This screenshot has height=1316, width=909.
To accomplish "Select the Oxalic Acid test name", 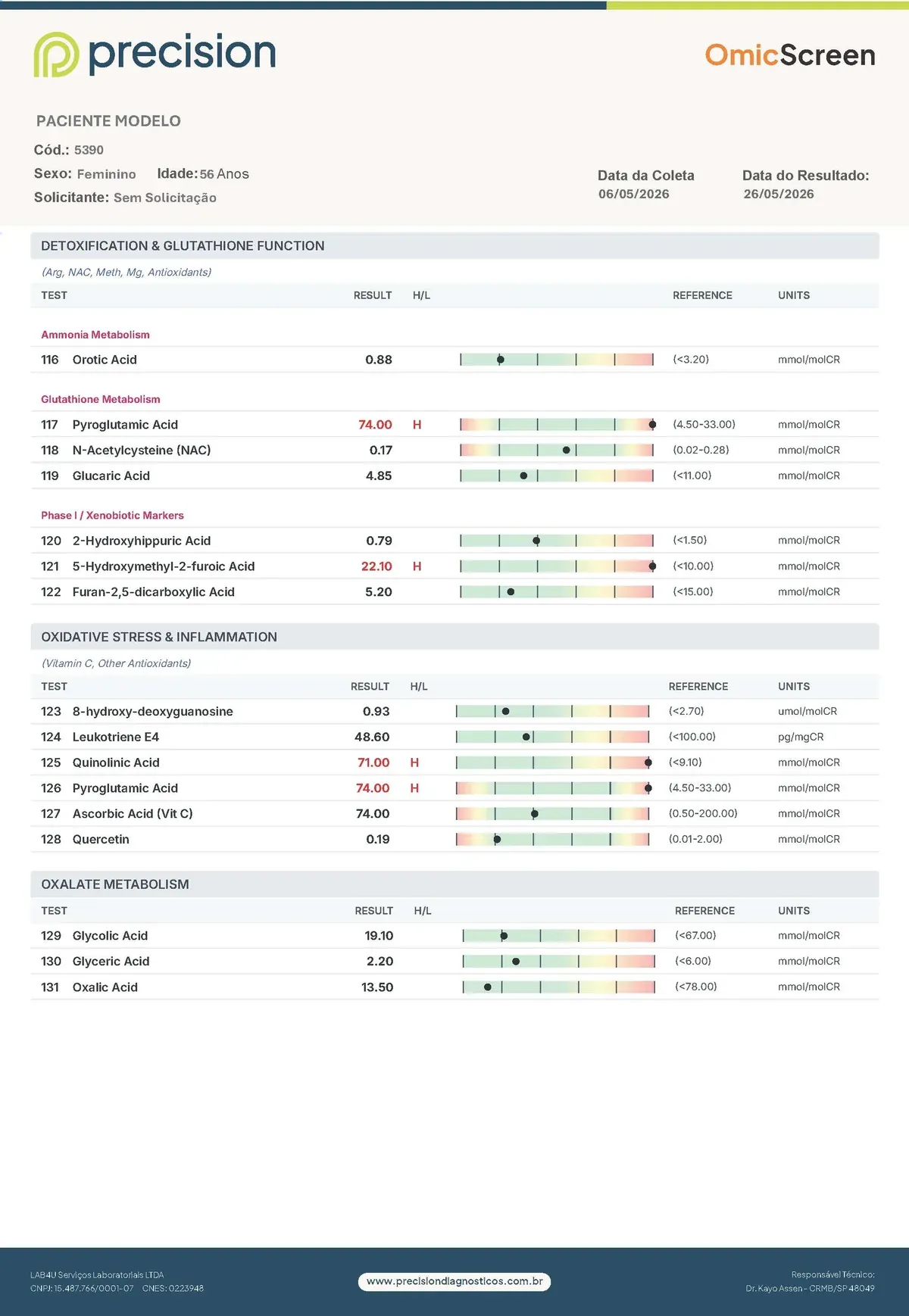I will 105,987.
